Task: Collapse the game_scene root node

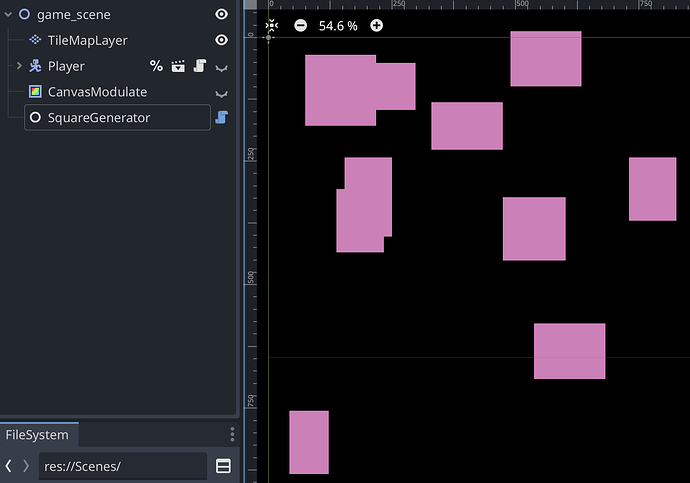Action: point(8,15)
